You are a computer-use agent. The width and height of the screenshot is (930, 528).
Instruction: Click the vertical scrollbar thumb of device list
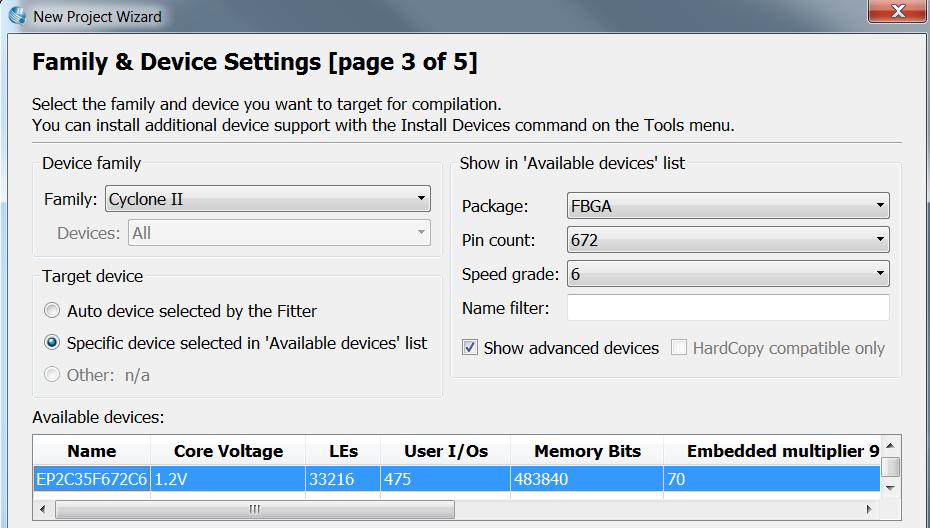(890, 467)
